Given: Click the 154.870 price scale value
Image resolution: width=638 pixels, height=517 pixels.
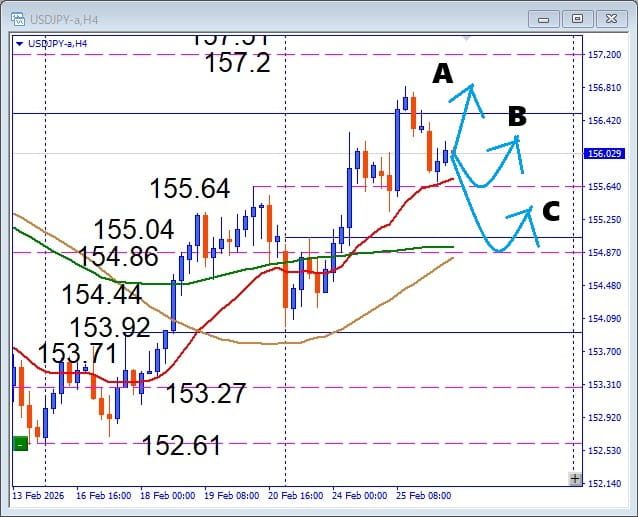Looking at the screenshot, I should pos(603,253).
